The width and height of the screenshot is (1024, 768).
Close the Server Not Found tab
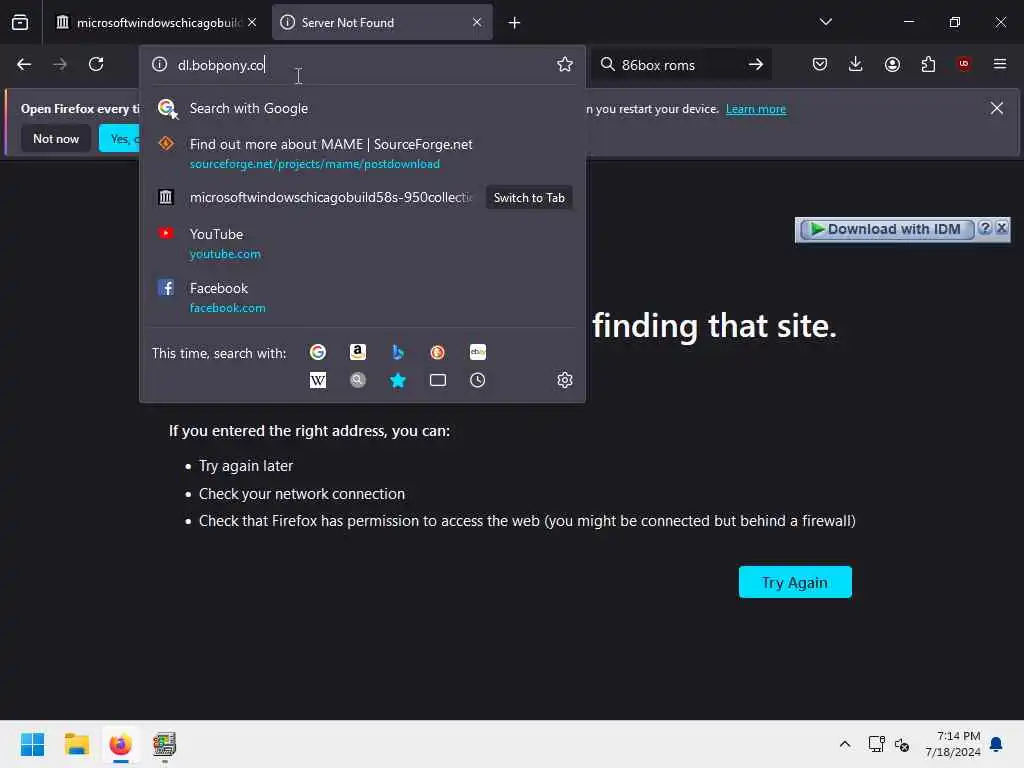tap(477, 22)
